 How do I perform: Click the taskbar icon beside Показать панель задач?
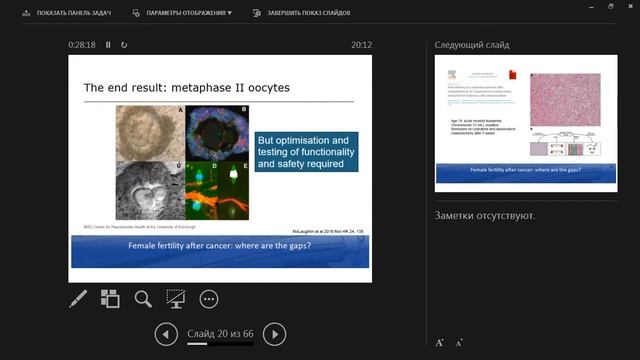(x=27, y=13)
